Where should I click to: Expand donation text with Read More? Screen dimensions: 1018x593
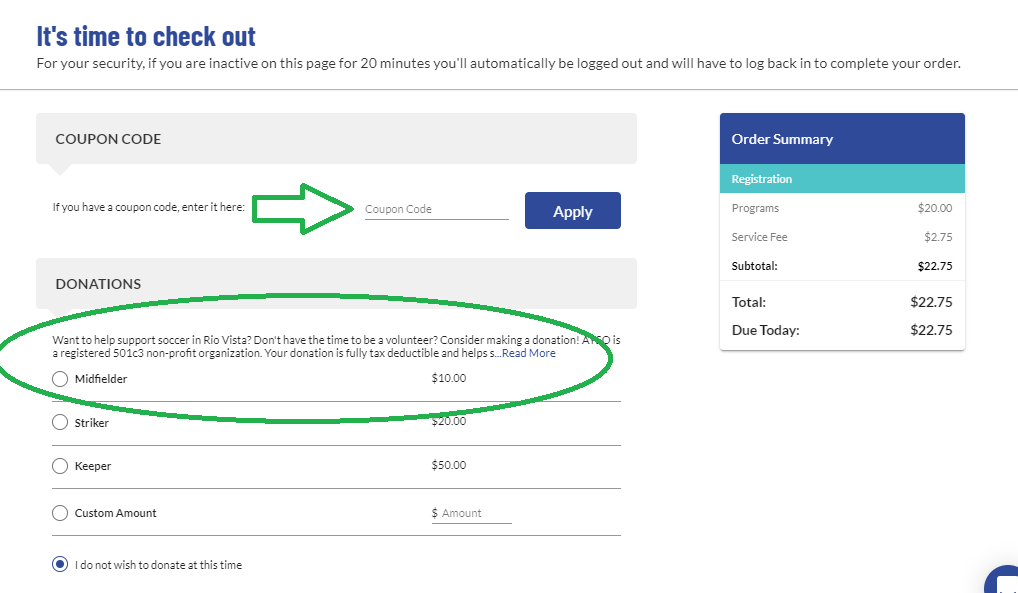[528, 353]
